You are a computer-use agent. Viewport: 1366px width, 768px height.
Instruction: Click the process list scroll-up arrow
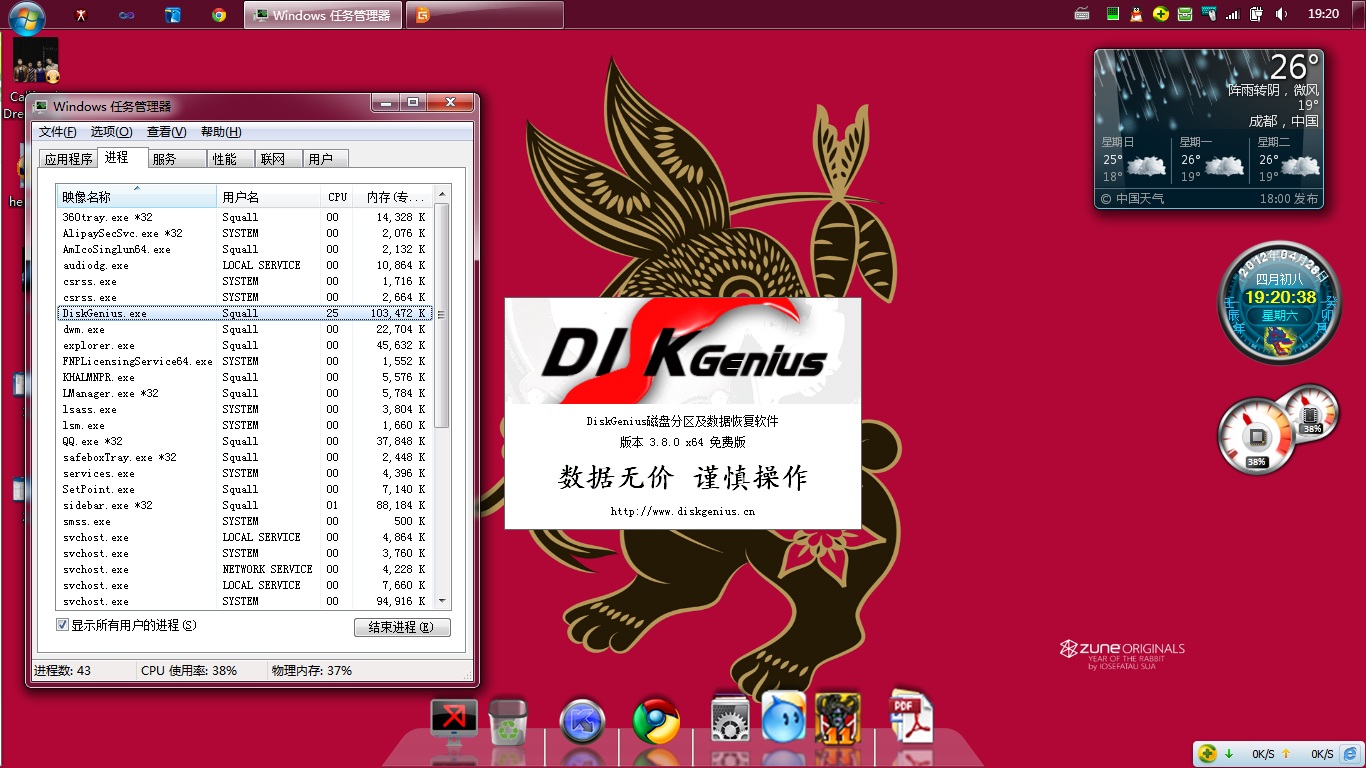tap(443, 193)
